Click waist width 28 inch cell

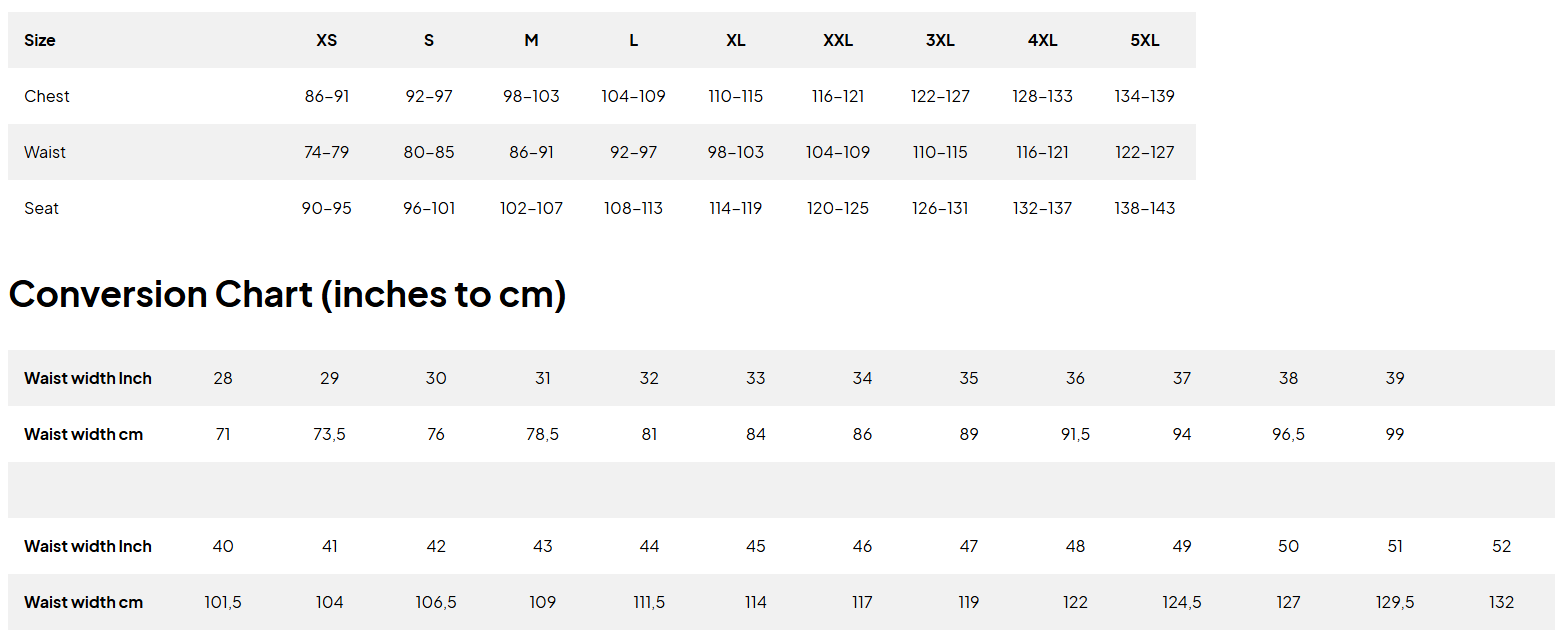coord(223,379)
